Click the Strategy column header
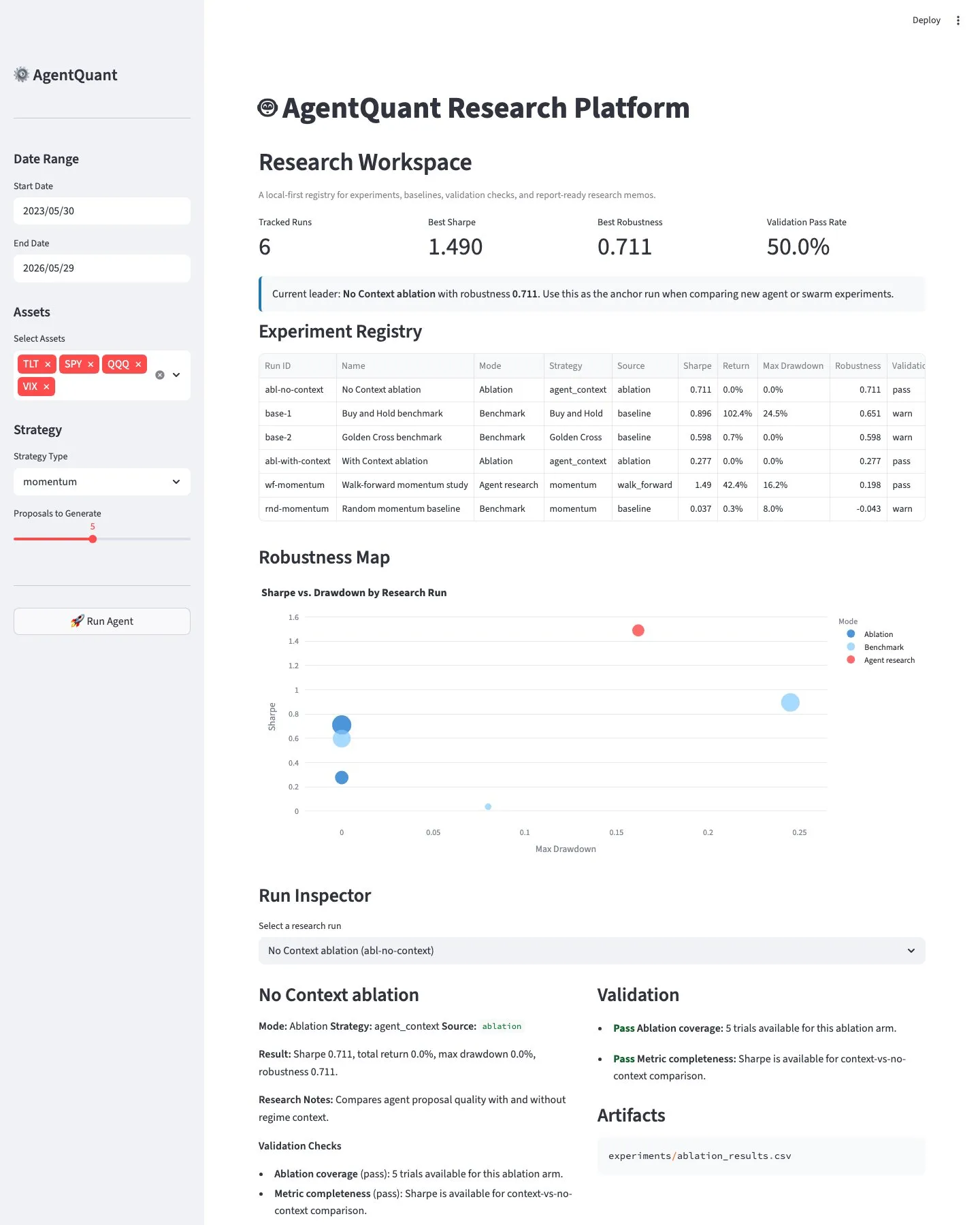Screen dimensions: 980x1225 (578, 366)
